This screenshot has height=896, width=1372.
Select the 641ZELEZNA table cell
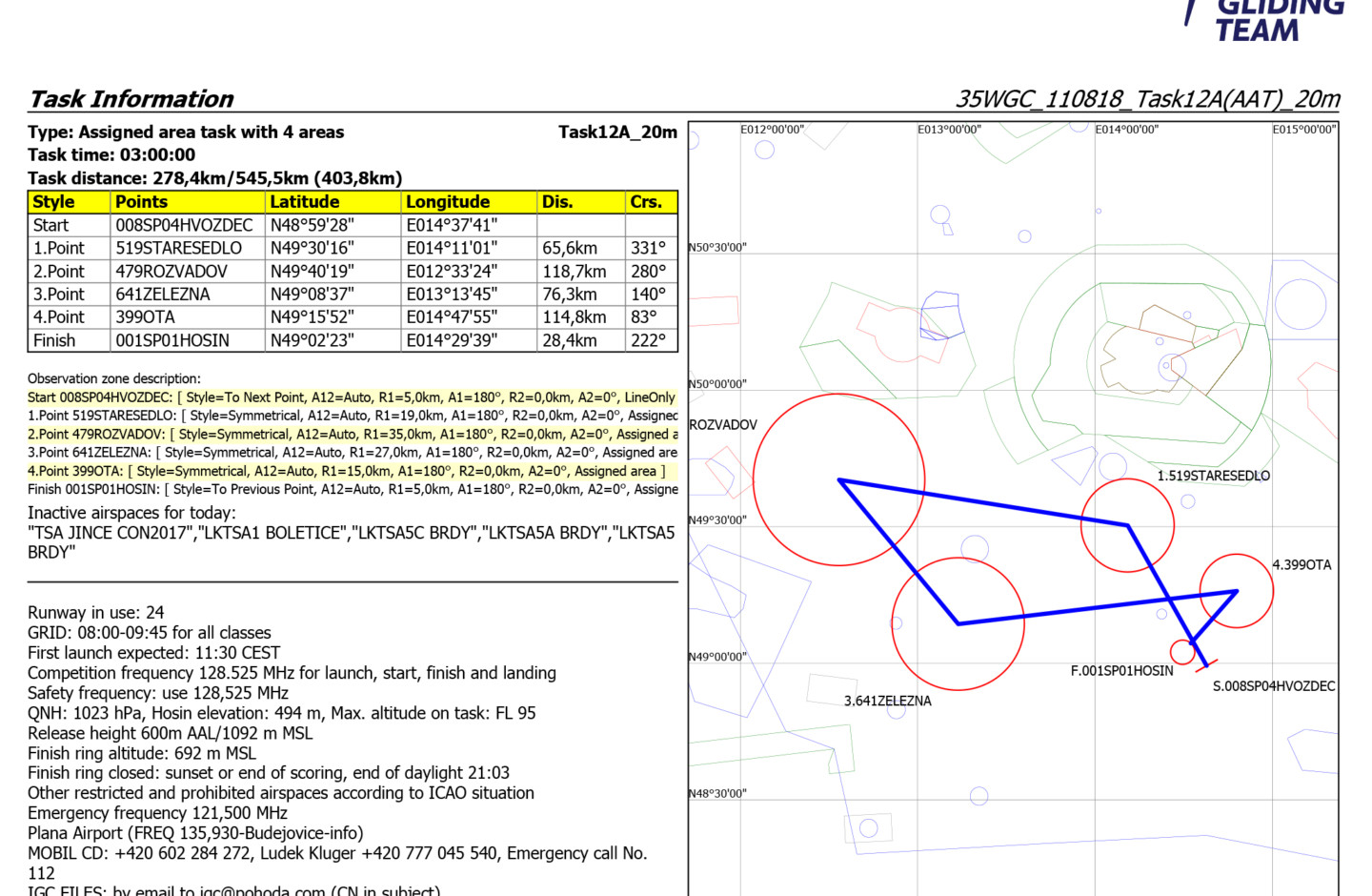163,295
